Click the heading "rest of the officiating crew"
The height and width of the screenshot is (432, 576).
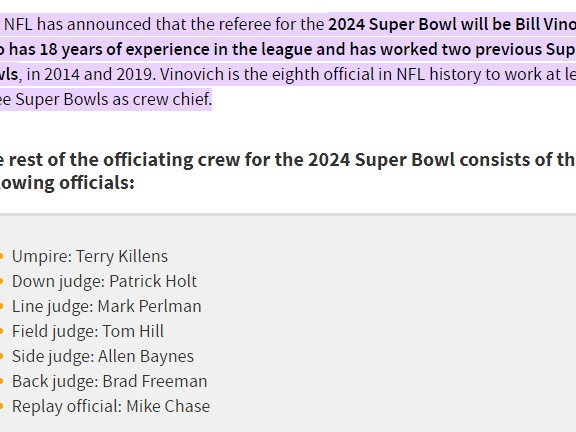(125, 159)
